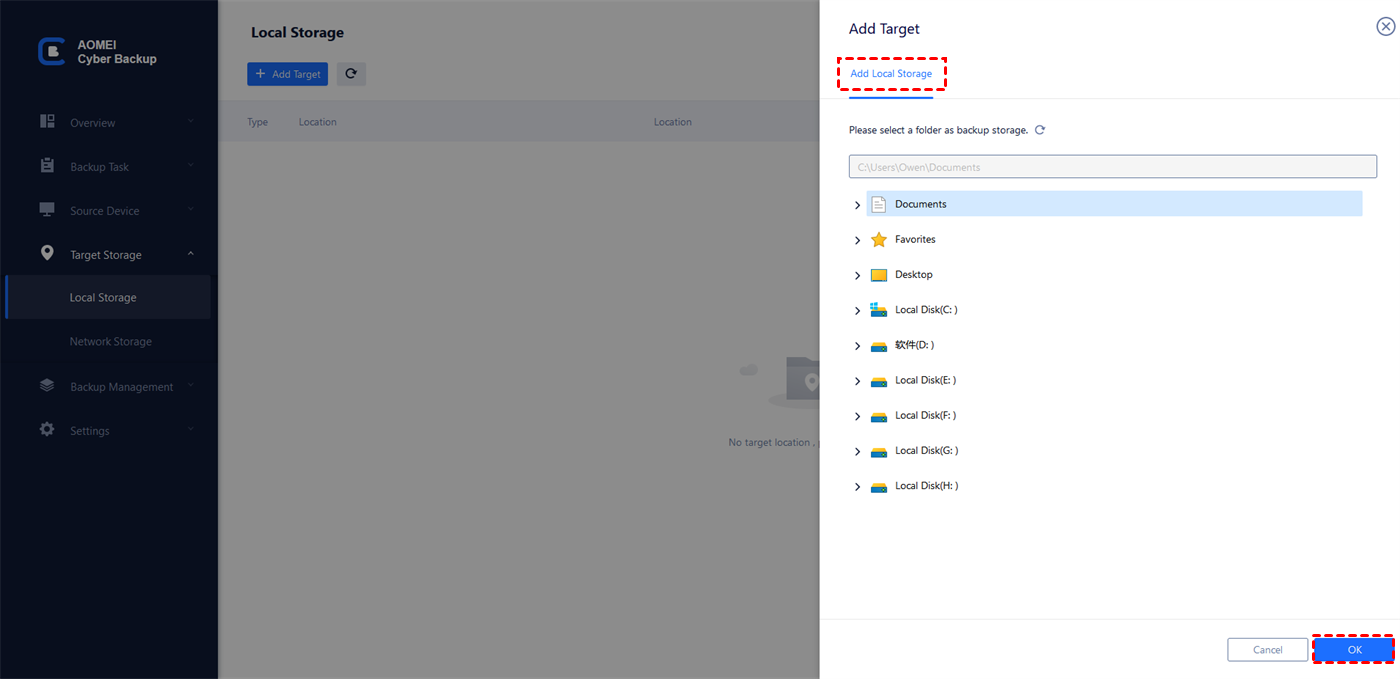Click the Desktop folder icon
Image resolution: width=1400 pixels, height=679 pixels.
click(879, 275)
